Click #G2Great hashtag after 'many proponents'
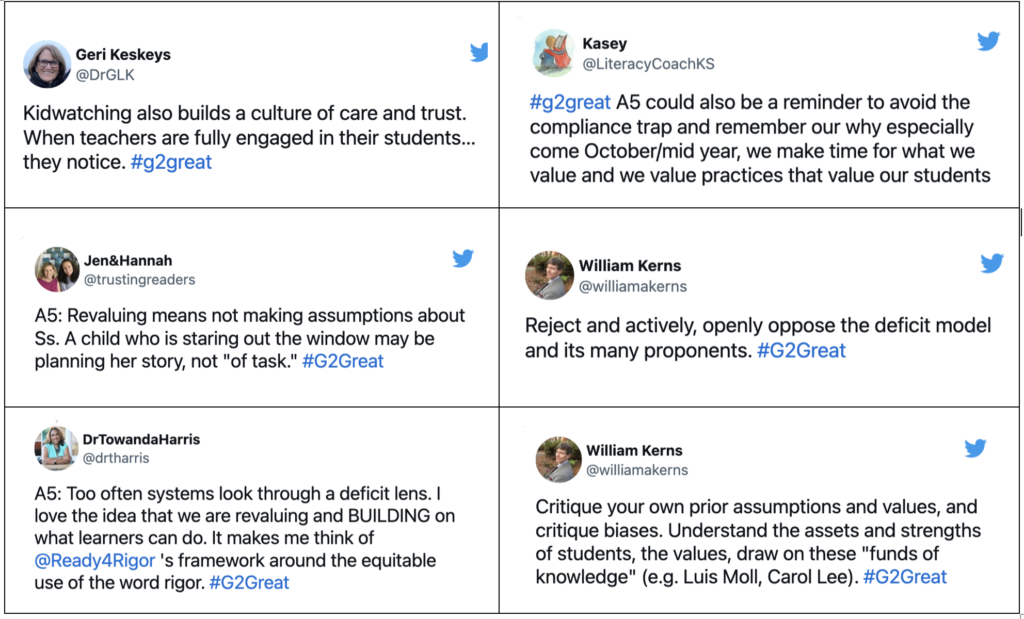Image resolution: width=1024 pixels, height=619 pixels. (801, 351)
